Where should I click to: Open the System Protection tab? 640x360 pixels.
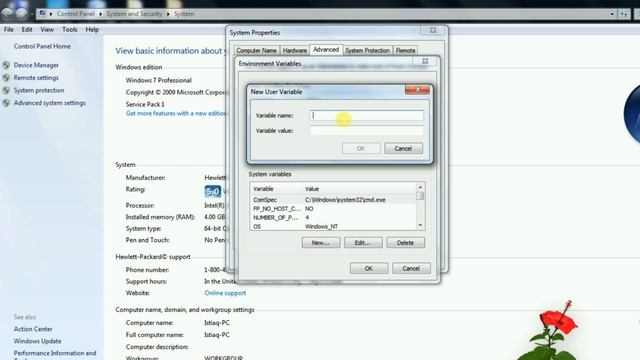tap(367, 51)
